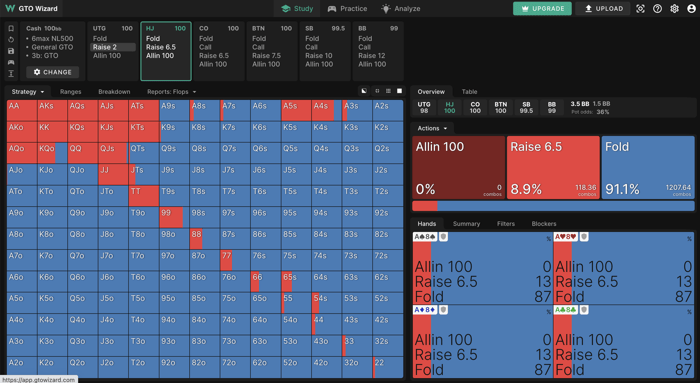Click the percent icon on A♣8♣ card

690,312
